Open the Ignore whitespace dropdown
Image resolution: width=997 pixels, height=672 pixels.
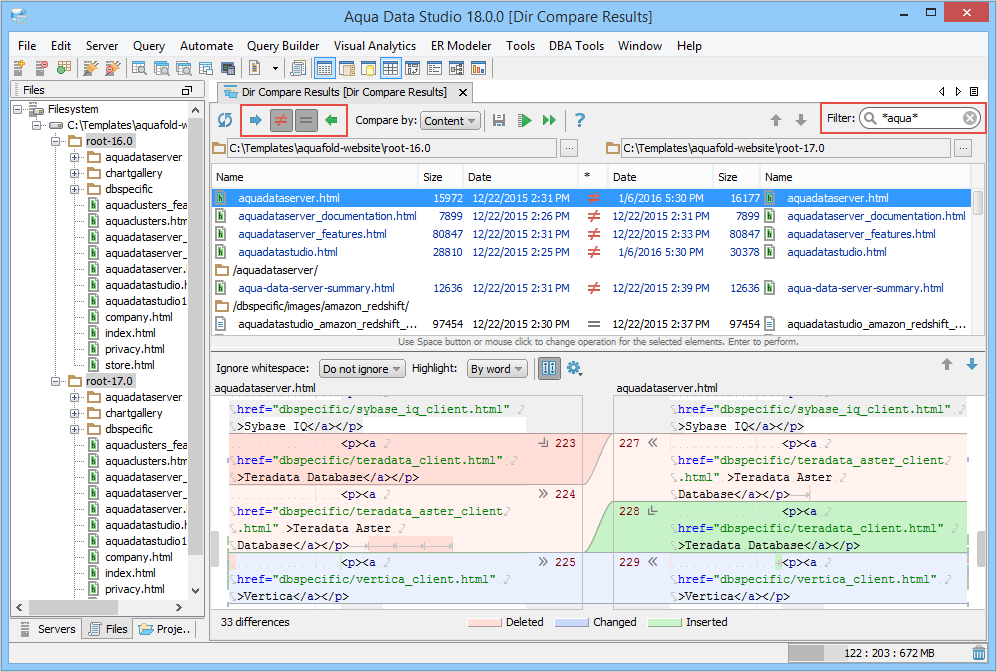tap(362, 369)
